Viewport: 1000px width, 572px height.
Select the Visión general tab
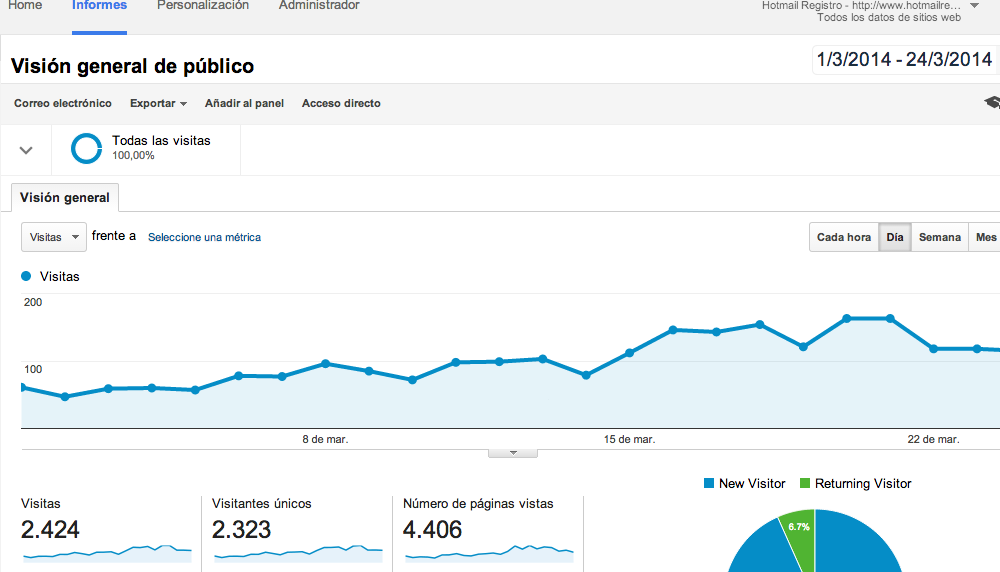[65, 198]
